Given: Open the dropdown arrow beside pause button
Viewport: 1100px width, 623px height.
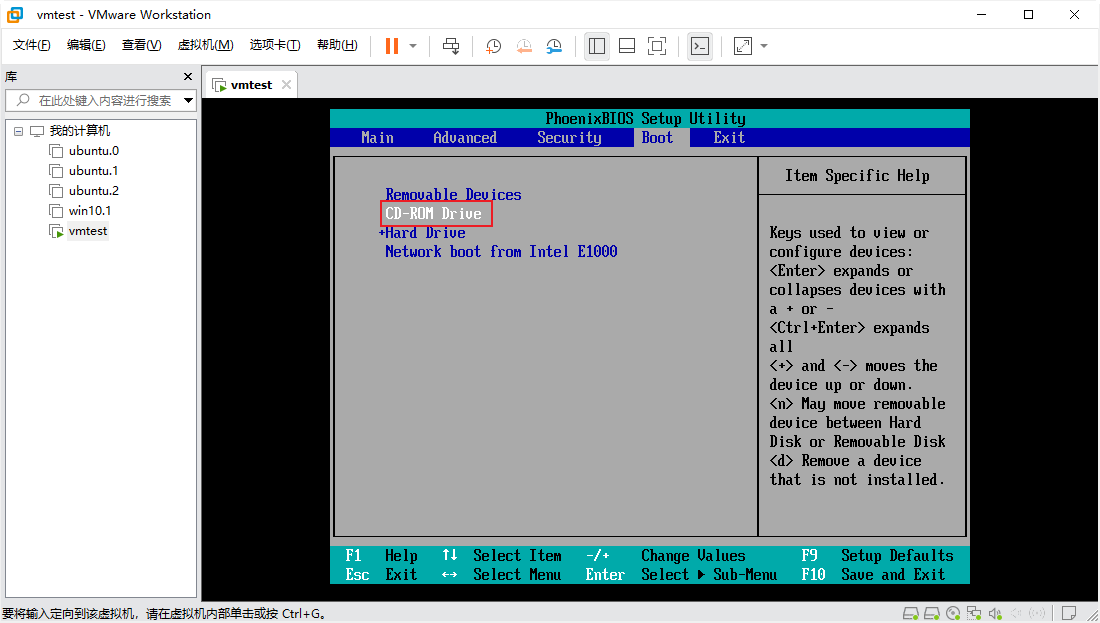Looking at the screenshot, I should (x=413, y=46).
